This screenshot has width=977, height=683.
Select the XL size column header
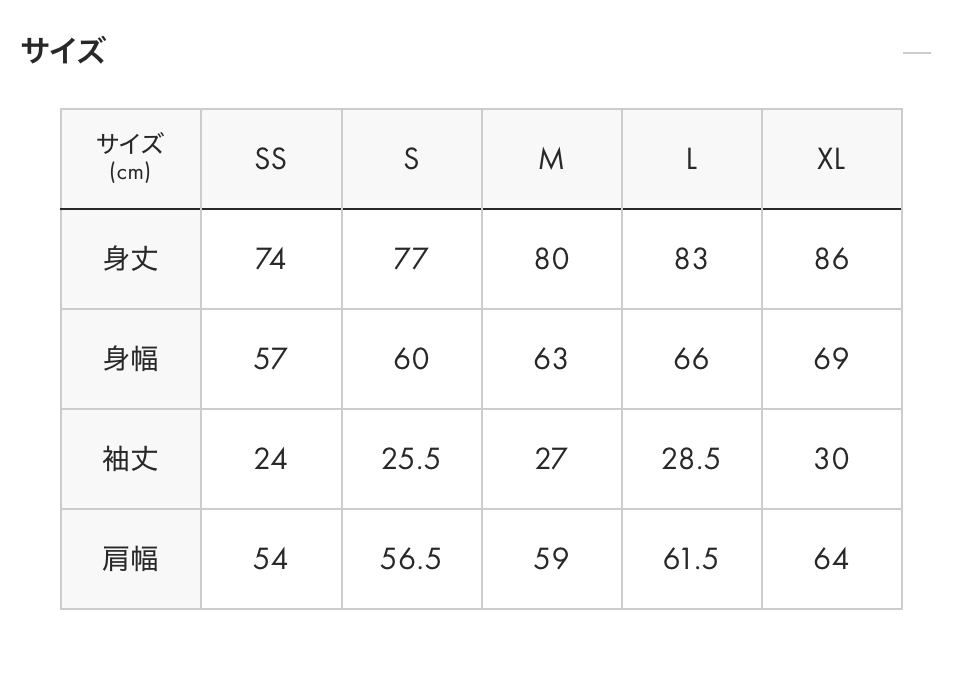click(831, 159)
